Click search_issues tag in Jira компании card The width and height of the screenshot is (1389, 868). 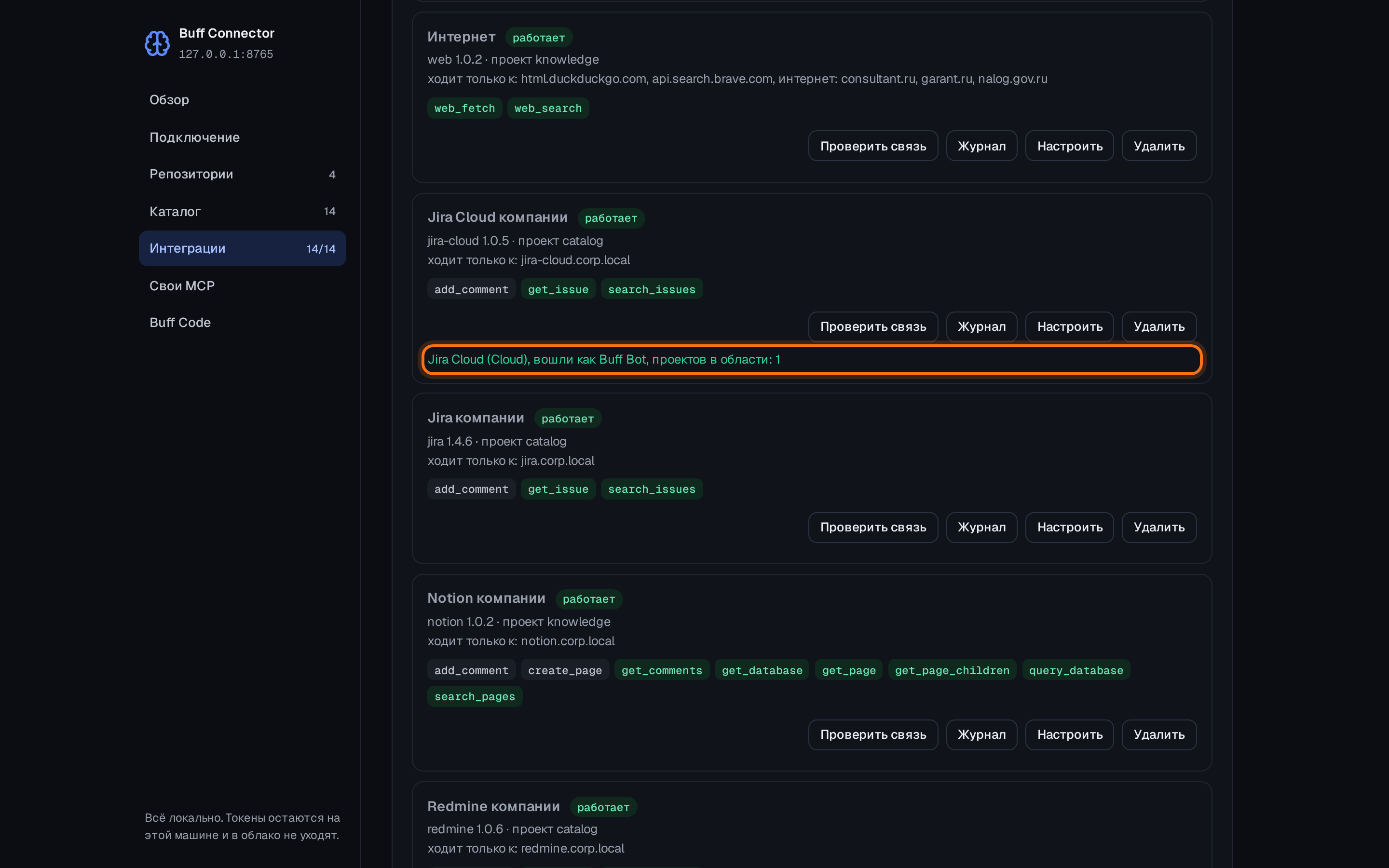coord(652,489)
